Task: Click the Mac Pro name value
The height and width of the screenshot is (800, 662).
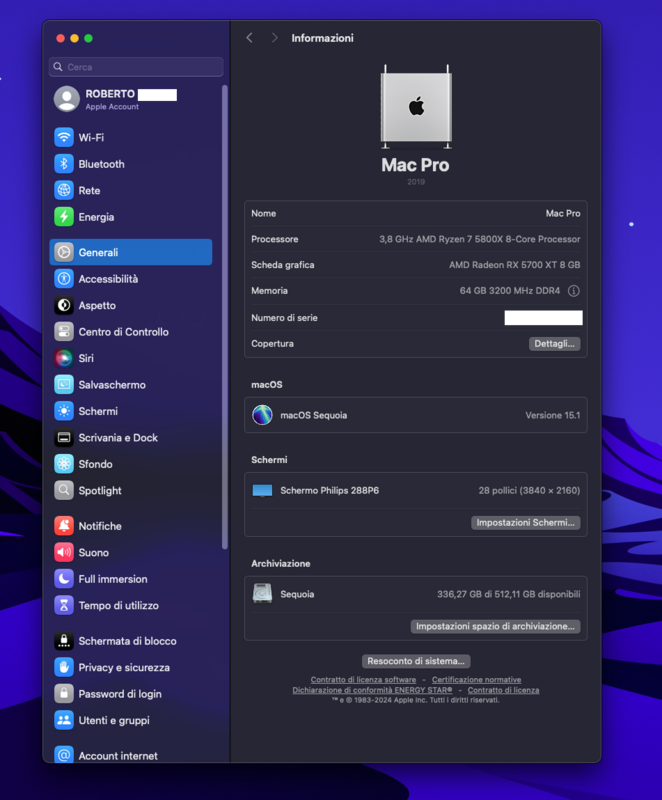Action: 563,214
